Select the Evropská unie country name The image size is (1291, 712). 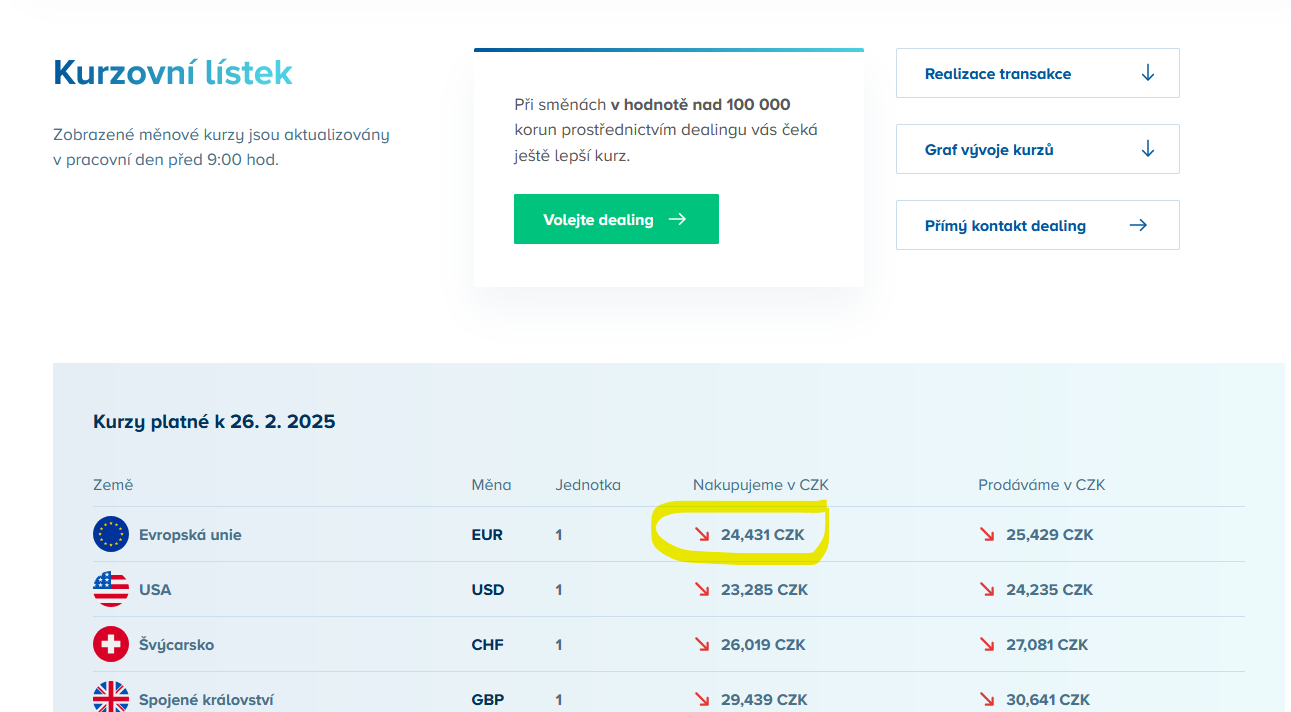[x=190, y=535]
